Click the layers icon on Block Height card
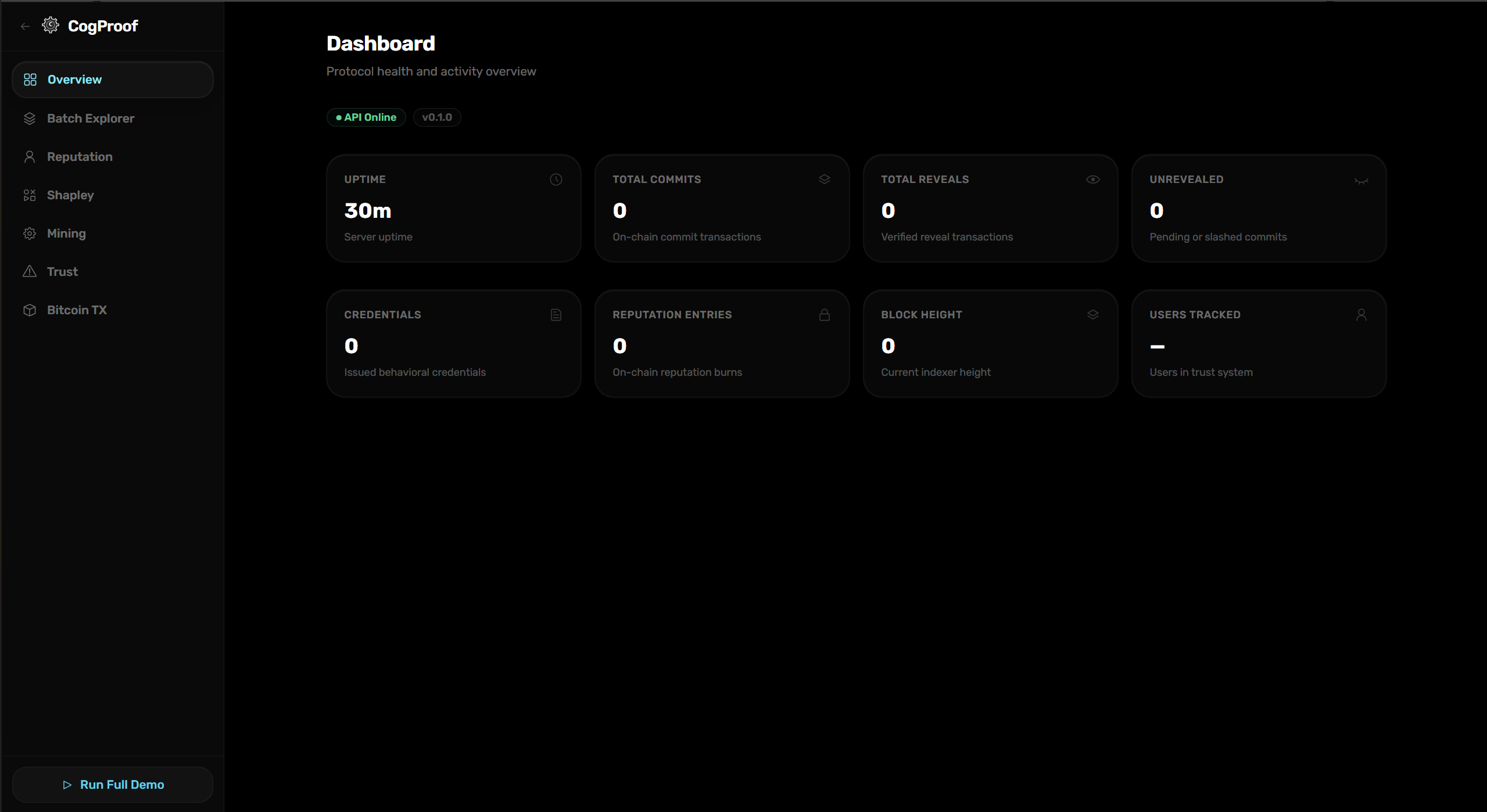 1092,315
